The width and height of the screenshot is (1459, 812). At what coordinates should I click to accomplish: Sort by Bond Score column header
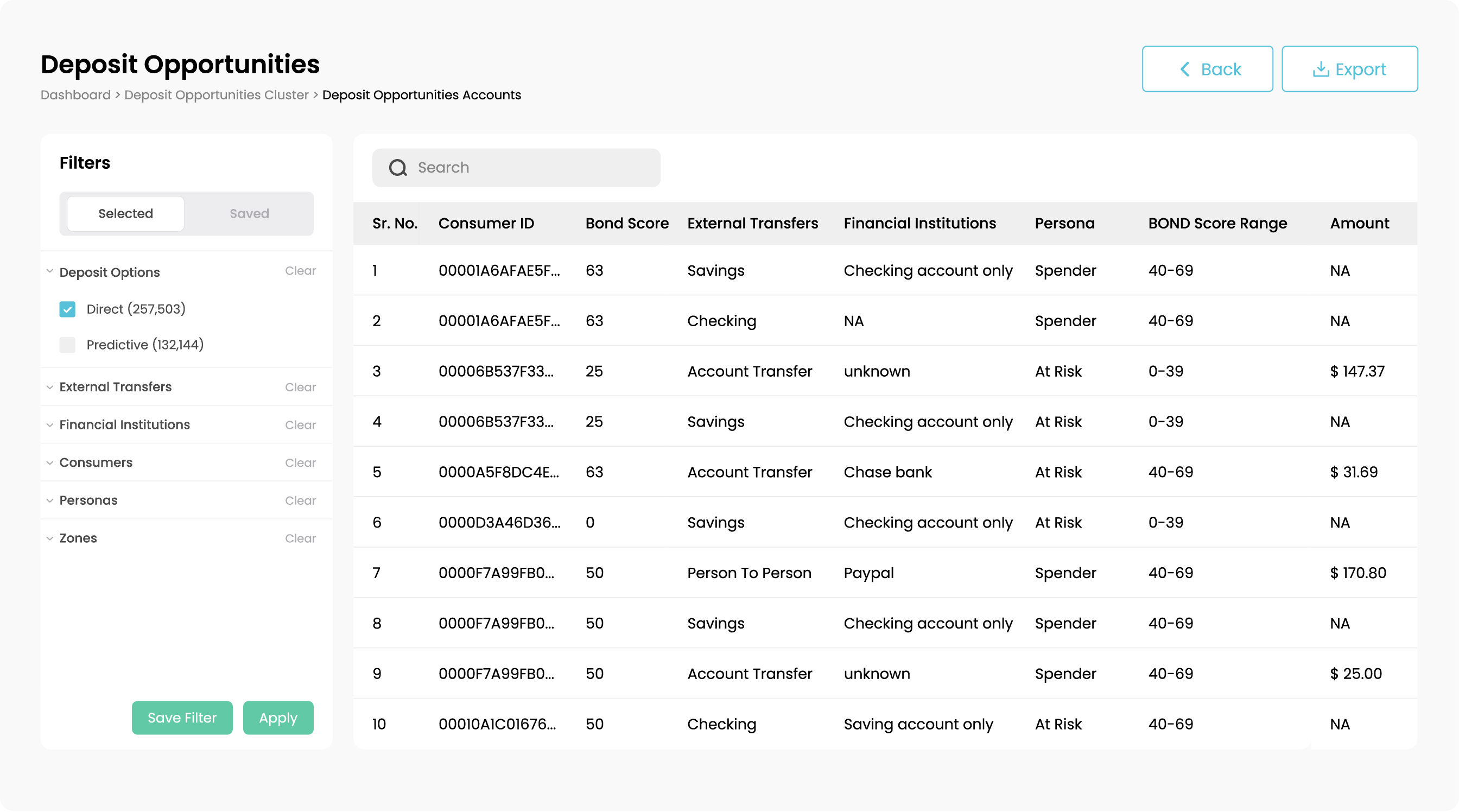626,224
